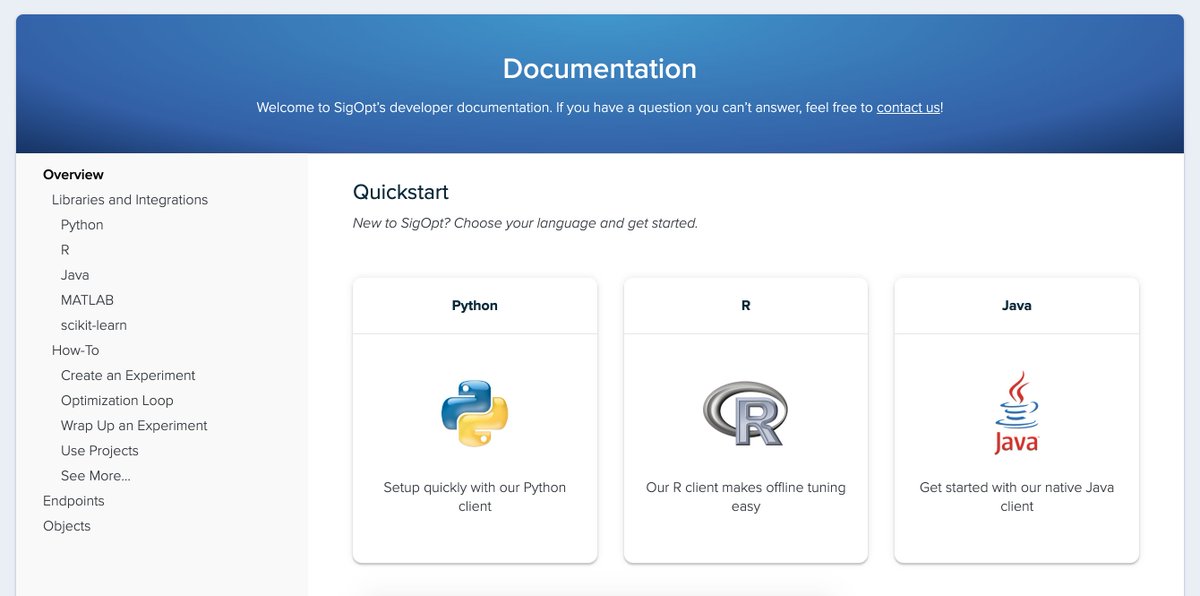Click 'Setup quickly with our Python client' text

point(475,497)
